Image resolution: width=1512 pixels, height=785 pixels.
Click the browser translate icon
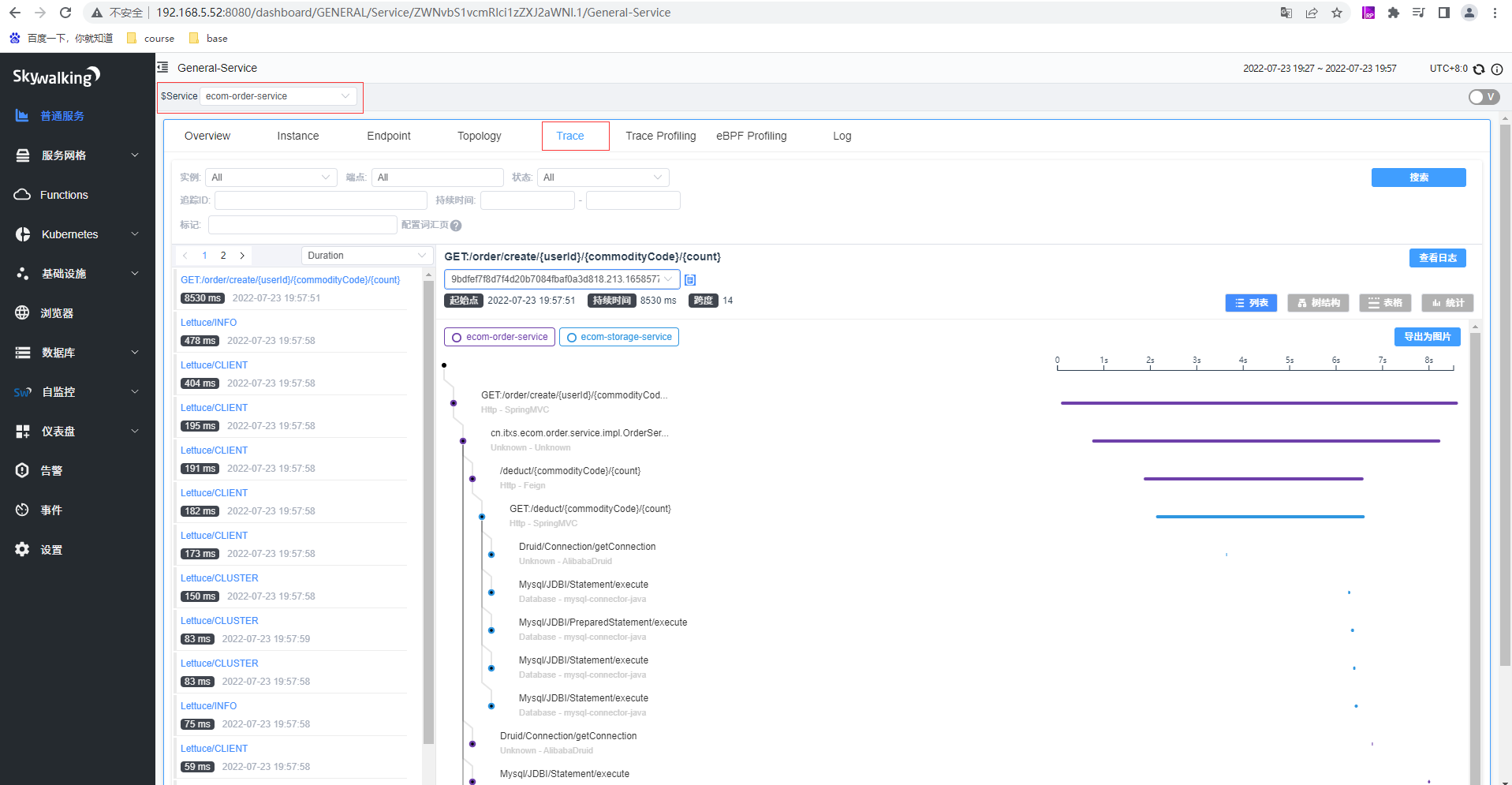pyautogui.click(x=1286, y=13)
